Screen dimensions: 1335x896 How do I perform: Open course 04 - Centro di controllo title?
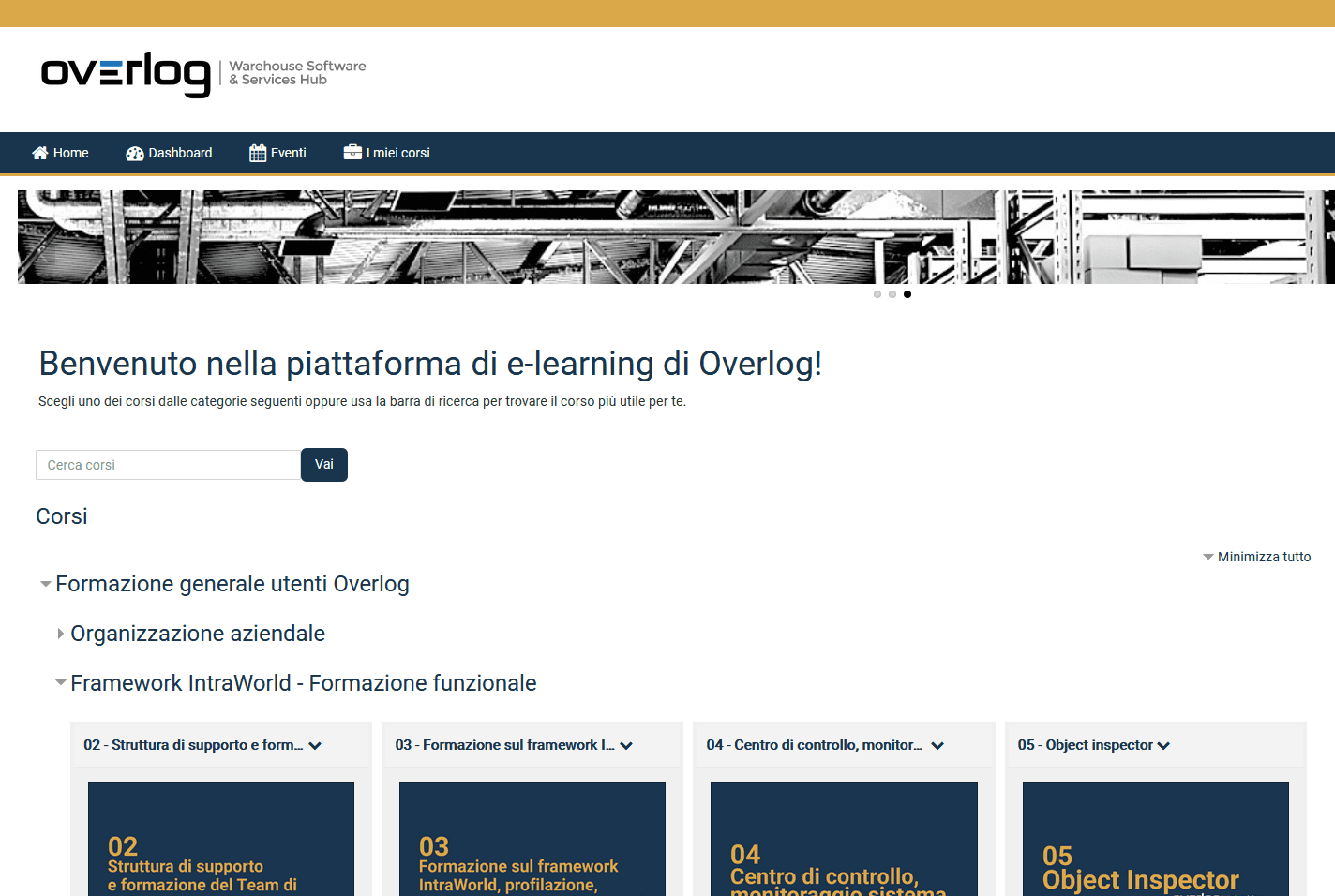coord(815,745)
